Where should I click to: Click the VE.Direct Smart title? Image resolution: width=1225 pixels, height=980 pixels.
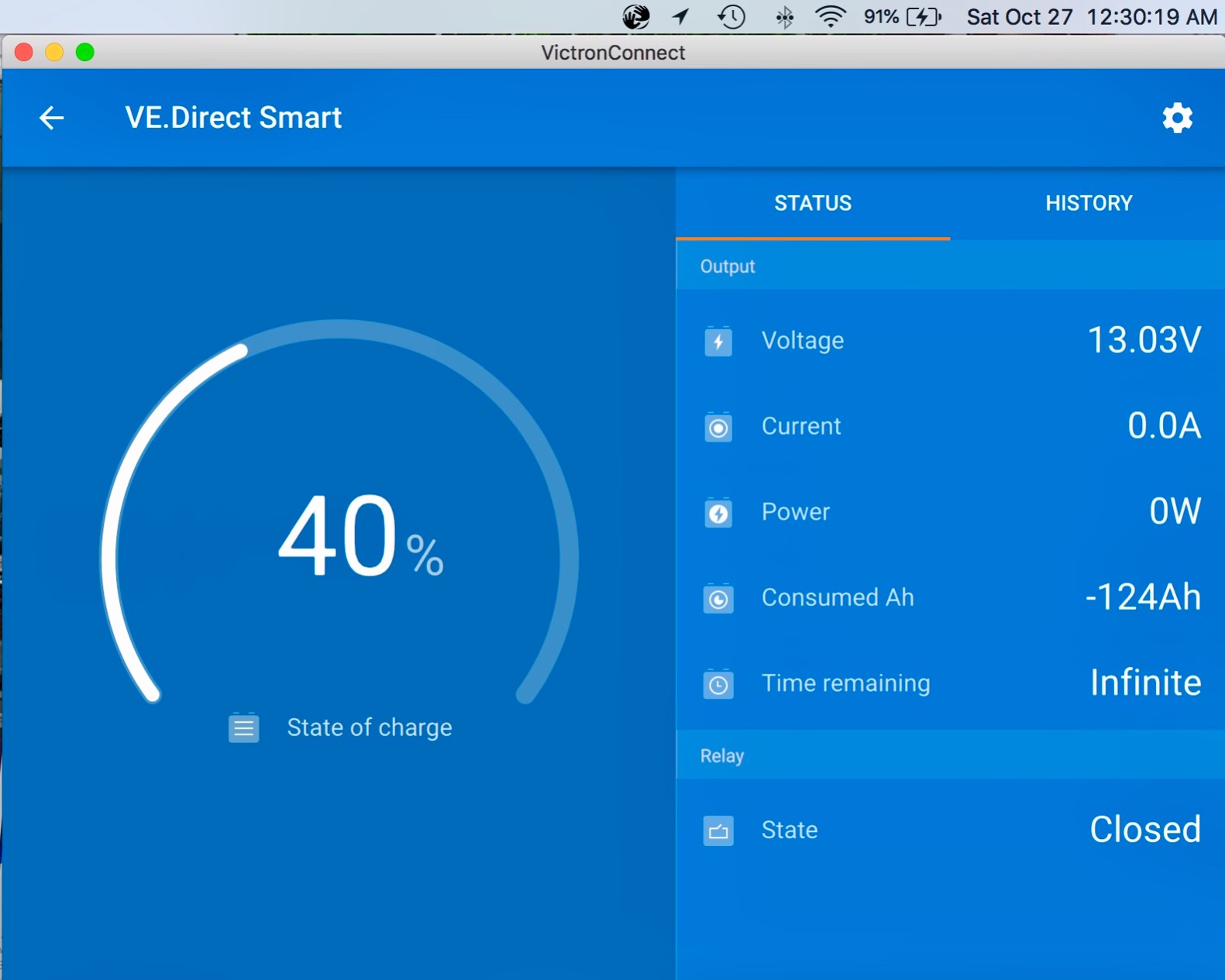(233, 118)
